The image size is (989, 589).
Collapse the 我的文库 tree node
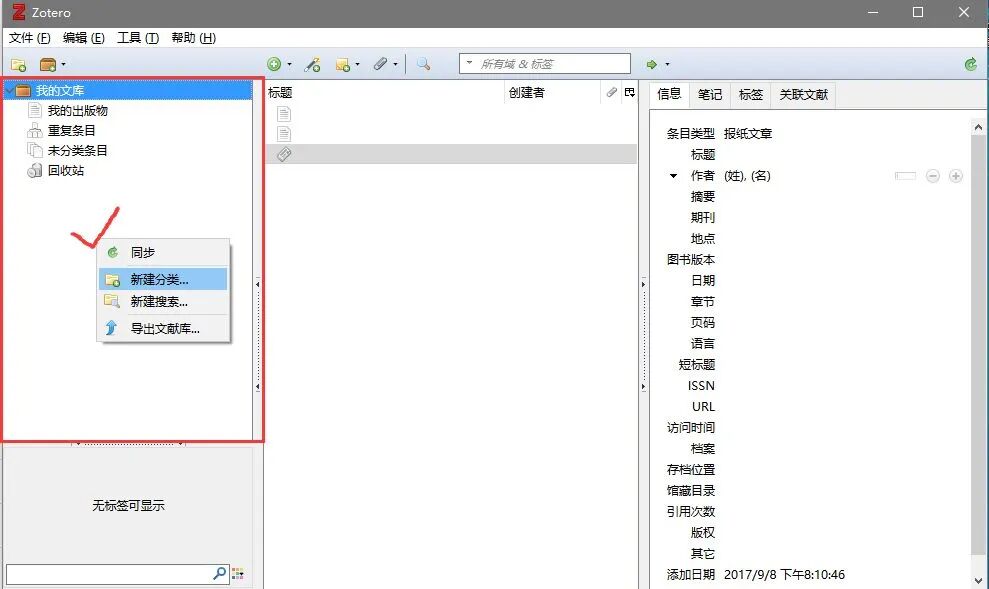(x=9, y=91)
